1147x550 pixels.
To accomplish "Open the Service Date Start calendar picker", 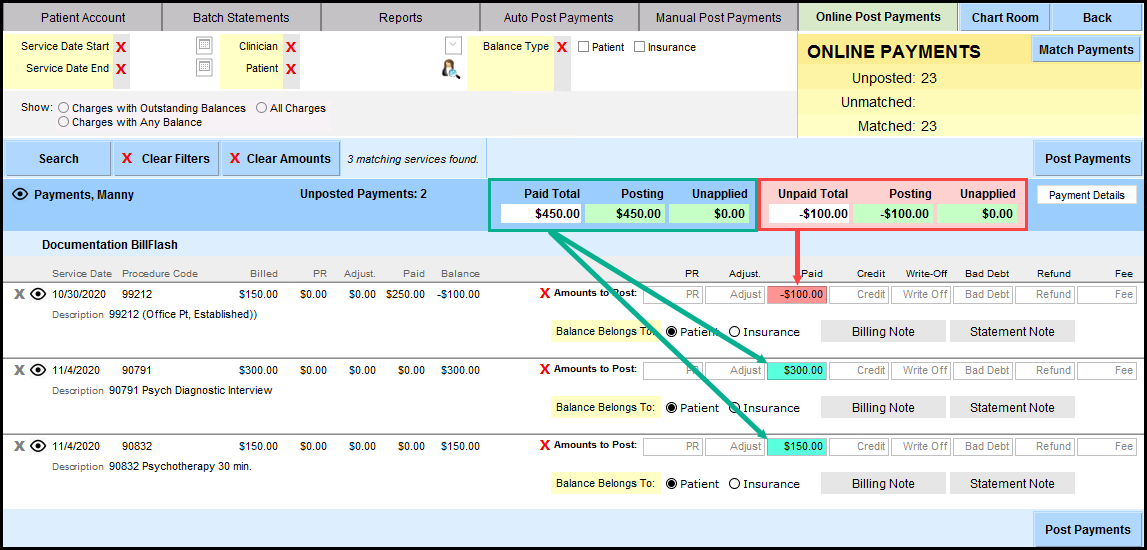I will pyautogui.click(x=204, y=46).
